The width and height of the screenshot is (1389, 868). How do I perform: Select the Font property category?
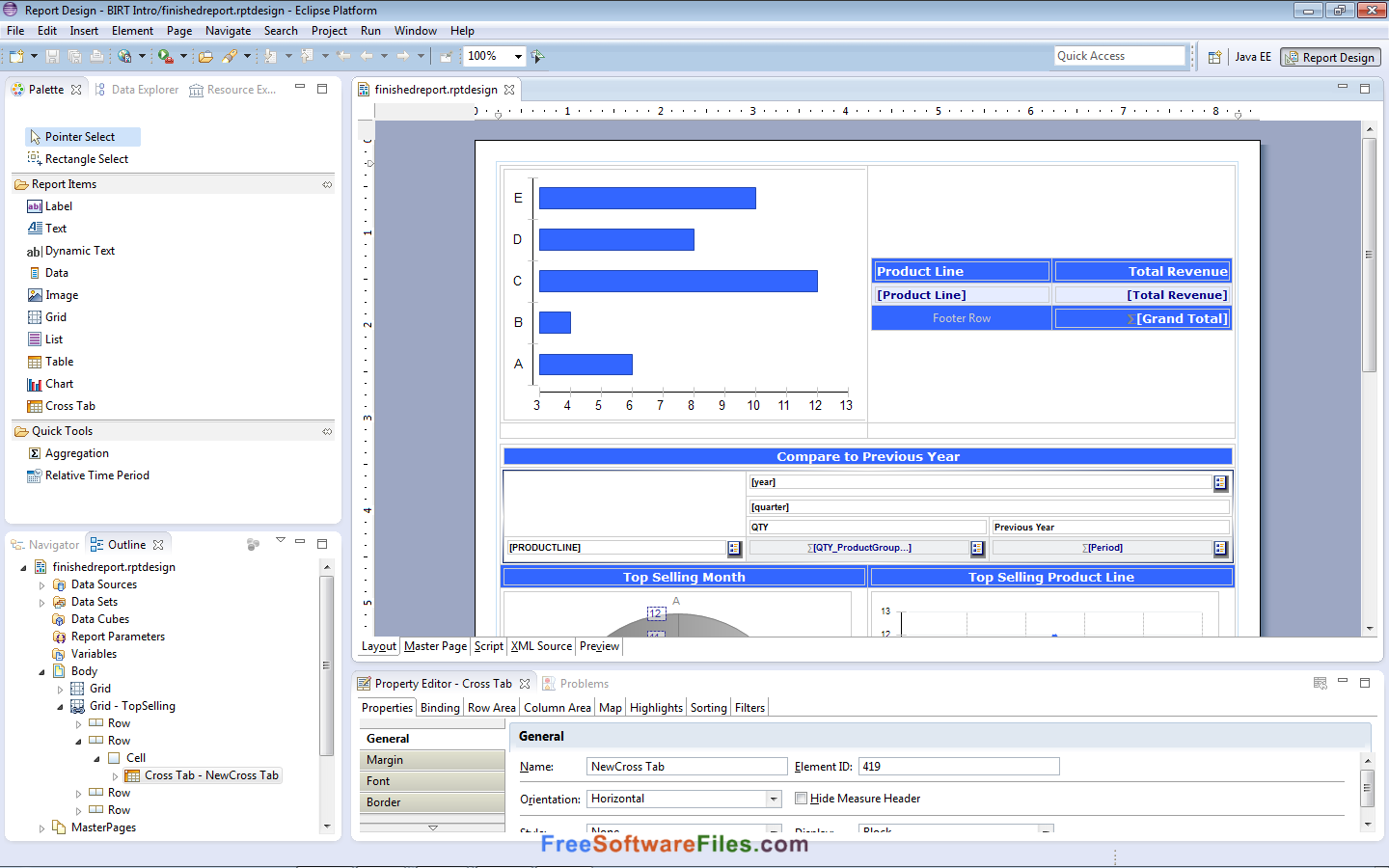click(432, 781)
